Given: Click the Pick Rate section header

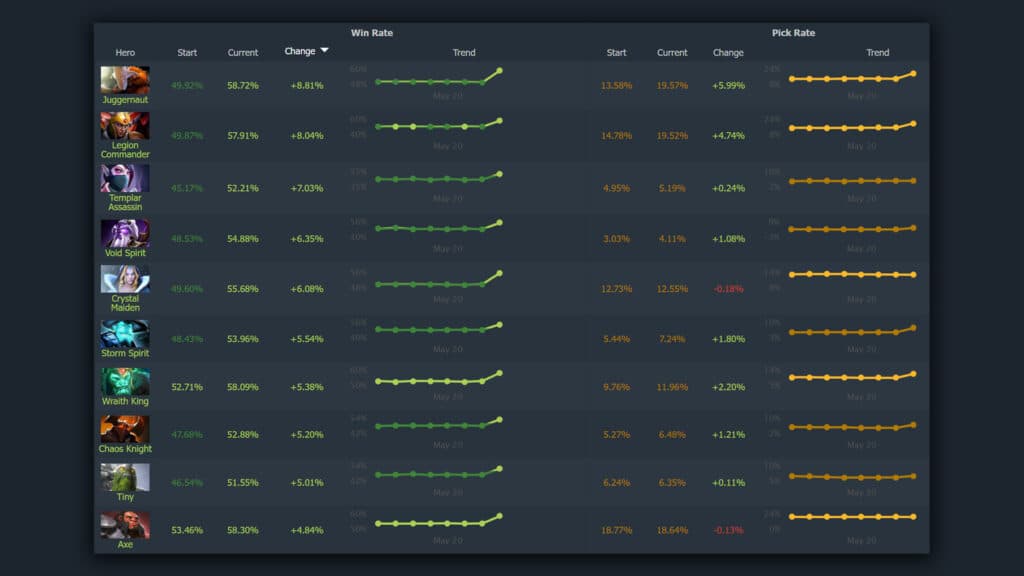Looking at the screenshot, I should pyautogui.click(x=794, y=32).
